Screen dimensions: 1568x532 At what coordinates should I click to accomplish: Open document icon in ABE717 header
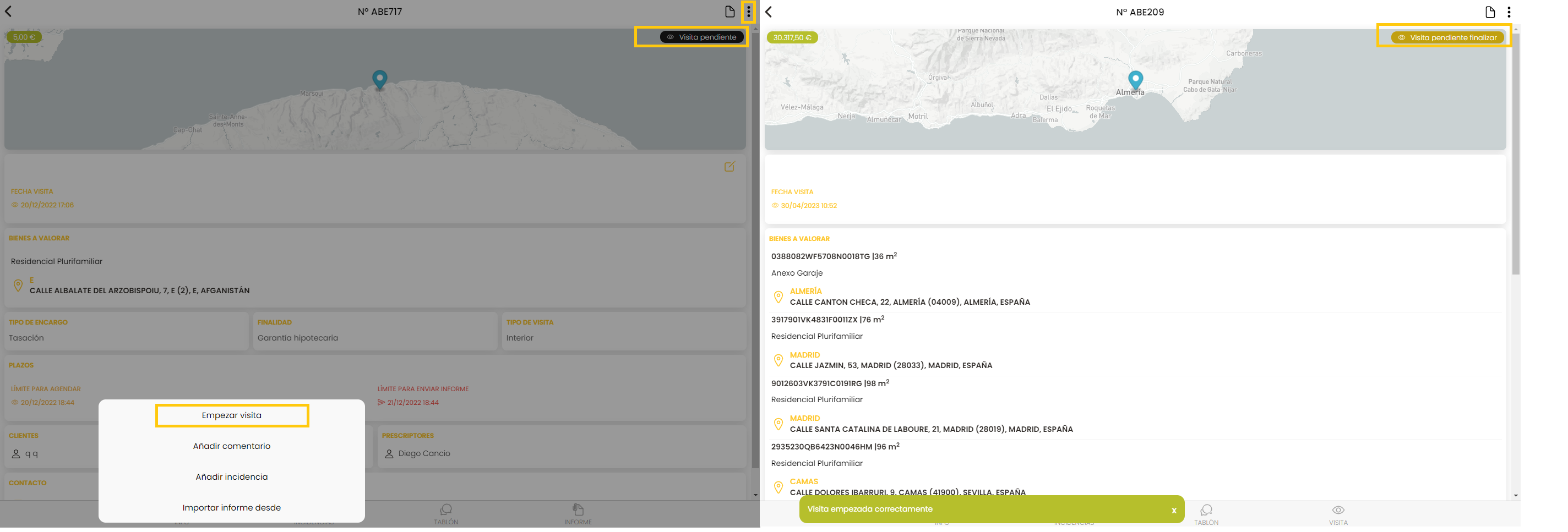[729, 12]
